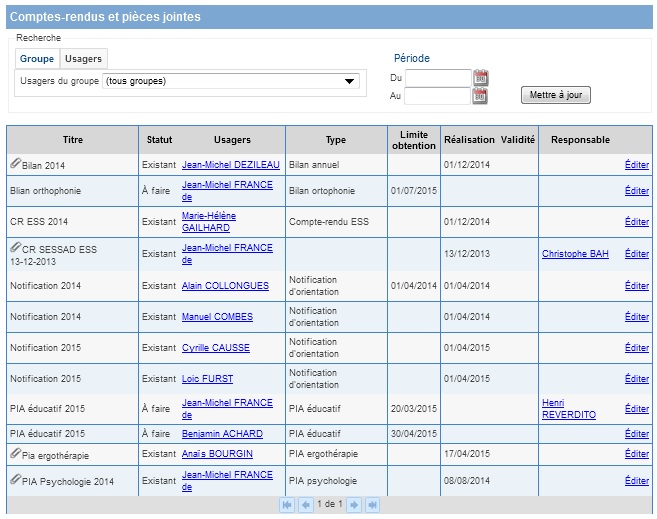Click paperclip icon beside CR SESSAD ESS
Viewport: 657px width, 519px height.
coord(15,247)
